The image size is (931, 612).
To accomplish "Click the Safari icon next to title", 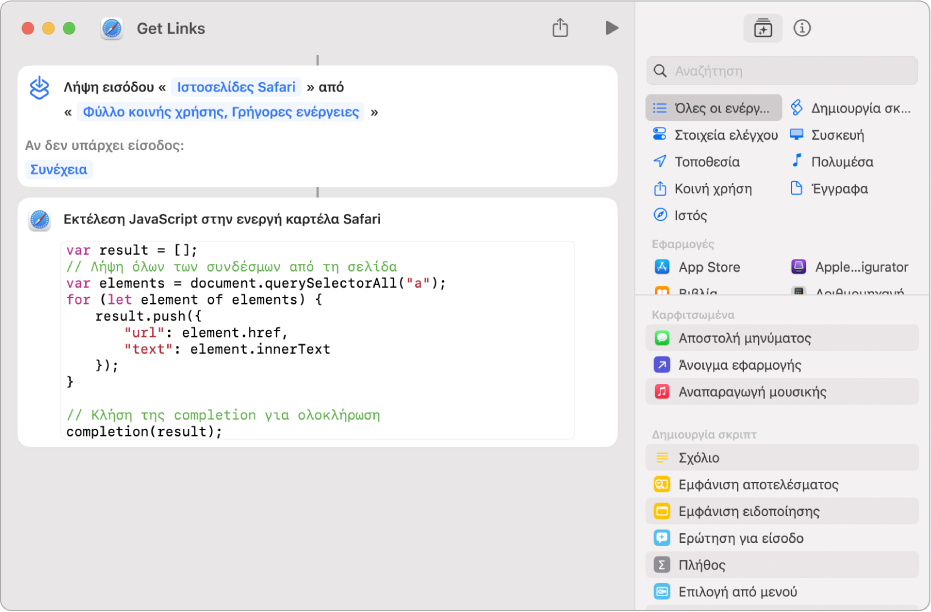I will pos(112,28).
